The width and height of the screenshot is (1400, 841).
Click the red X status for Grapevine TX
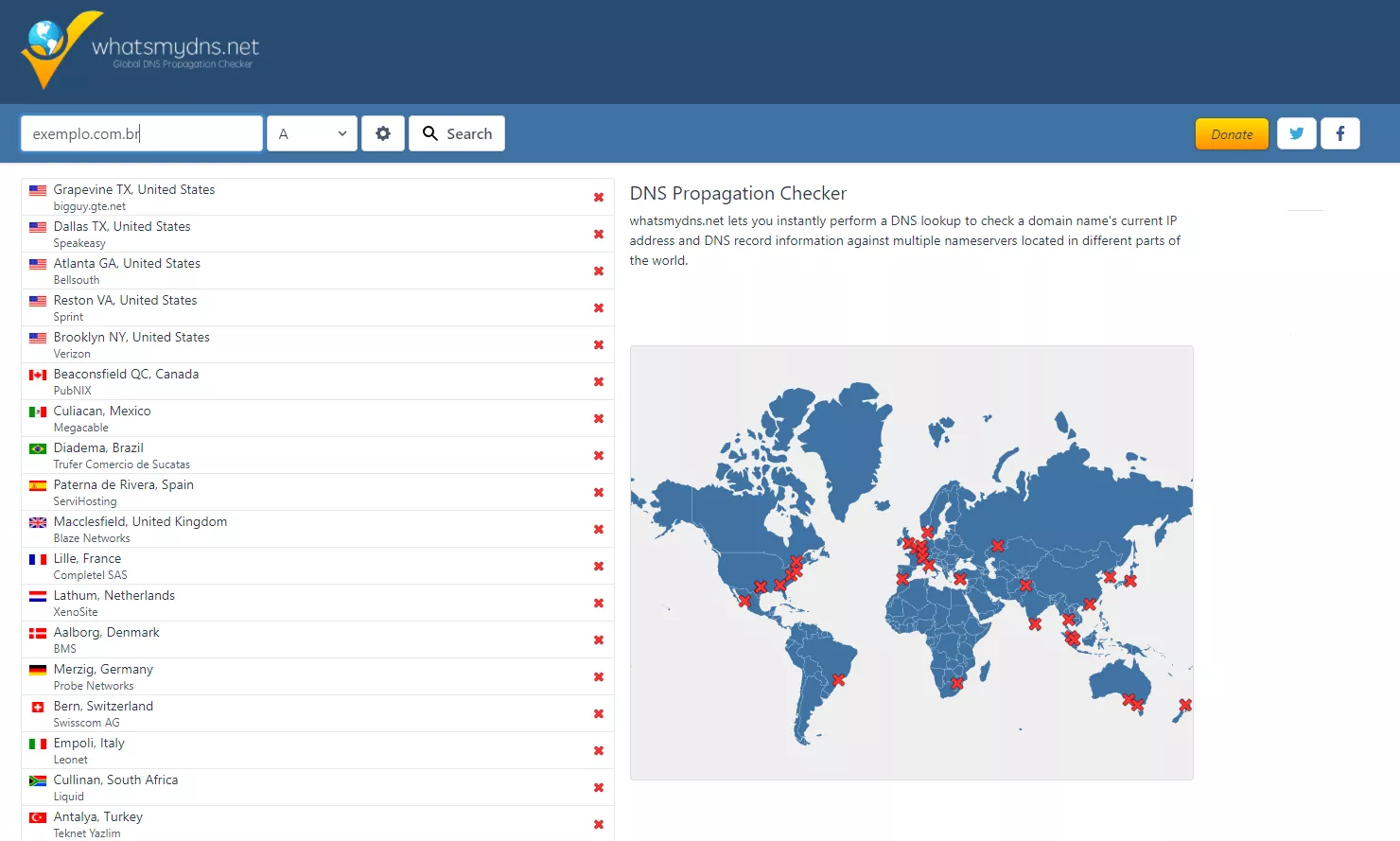coord(599,197)
